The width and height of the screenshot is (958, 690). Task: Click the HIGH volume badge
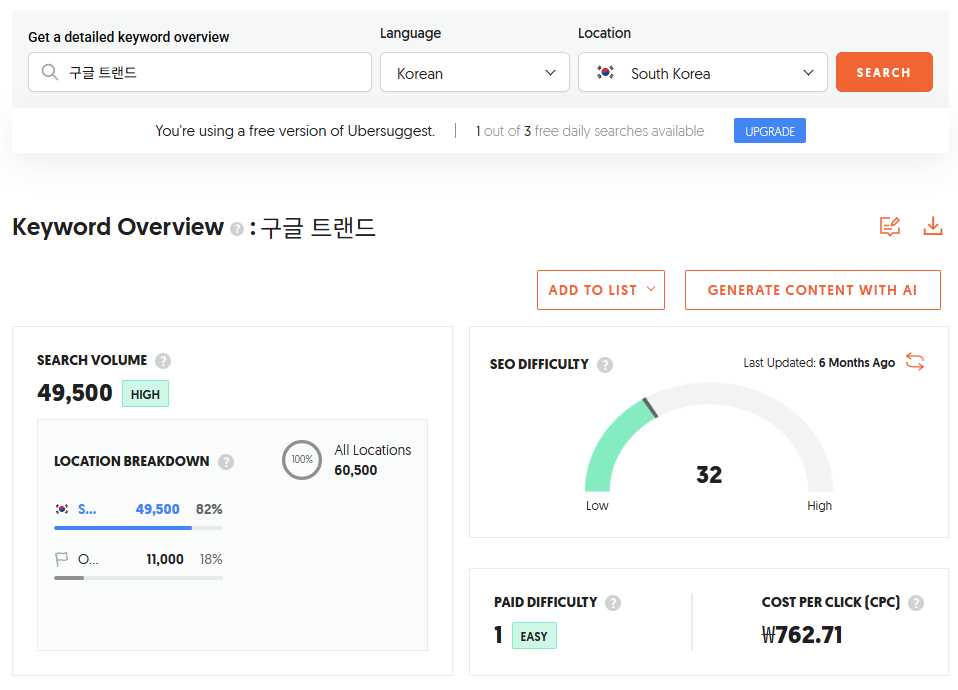click(145, 394)
